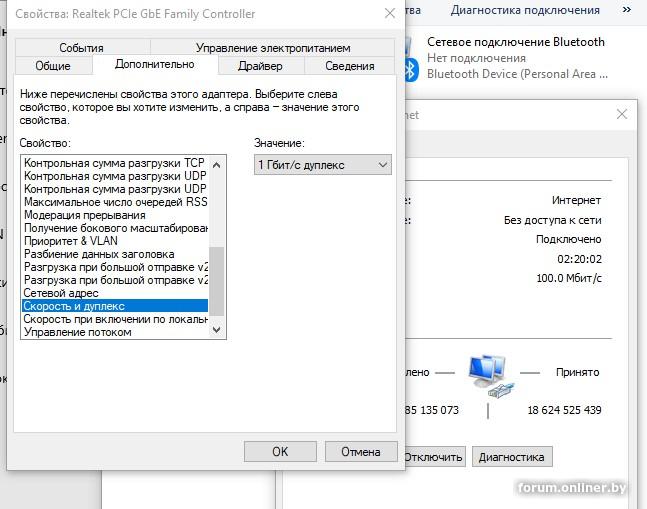647x509 pixels.
Task: Select the Дополнительно tab
Action: click(x=155, y=64)
